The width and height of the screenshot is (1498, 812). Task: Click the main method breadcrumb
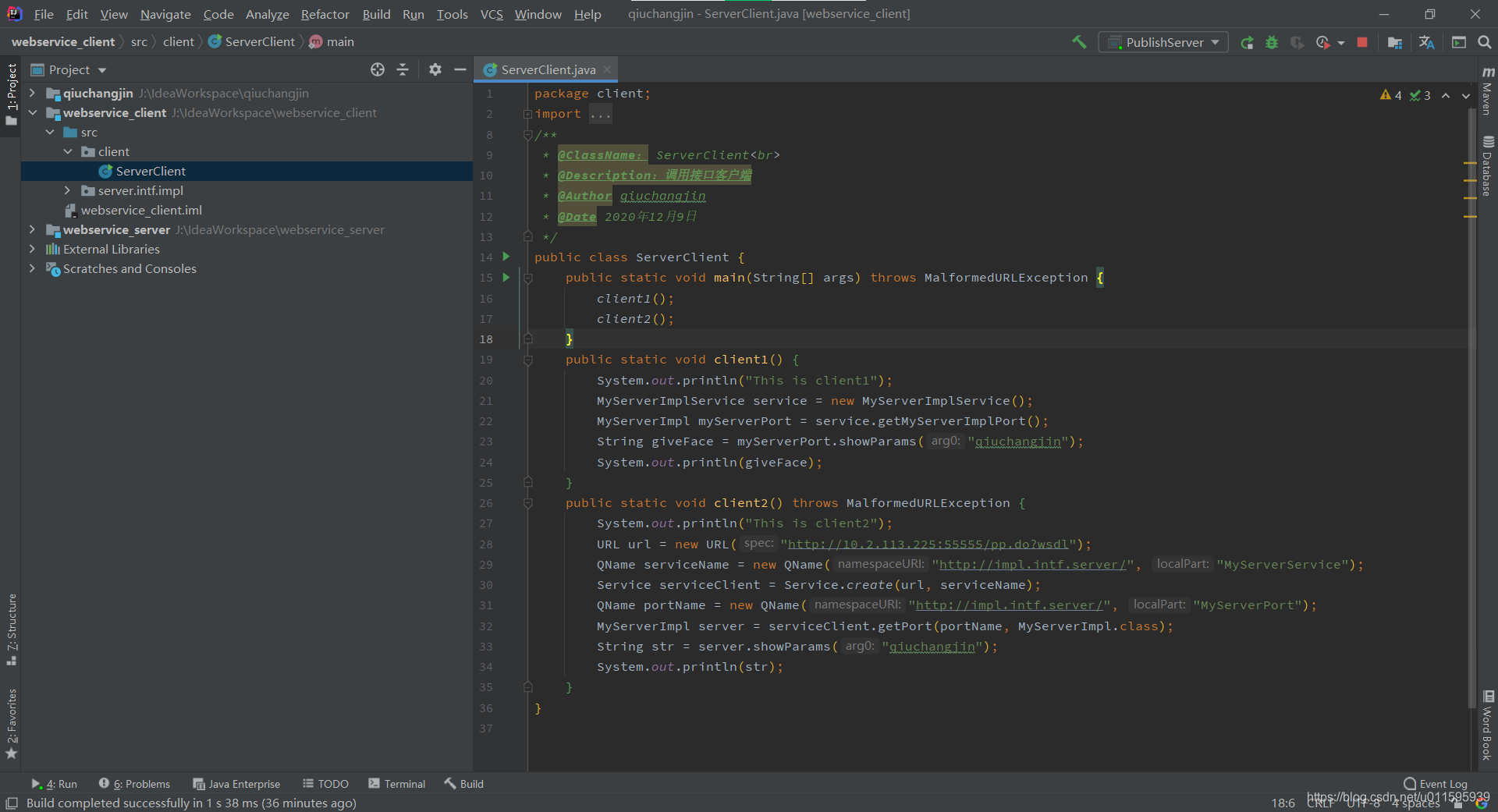pos(332,42)
